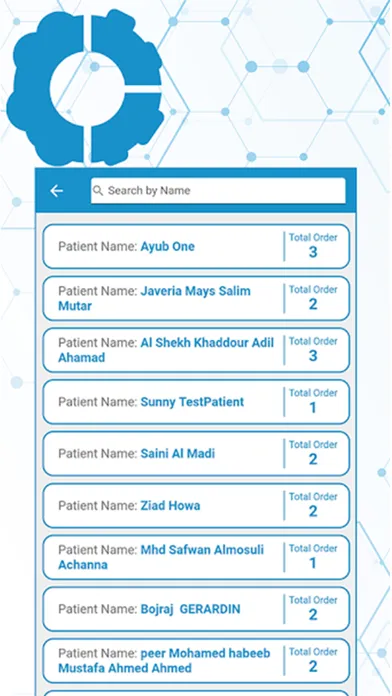Focus the Search by Name field
The height and width of the screenshot is (696, 392).
pyautogui.click(x=218, y=191)
